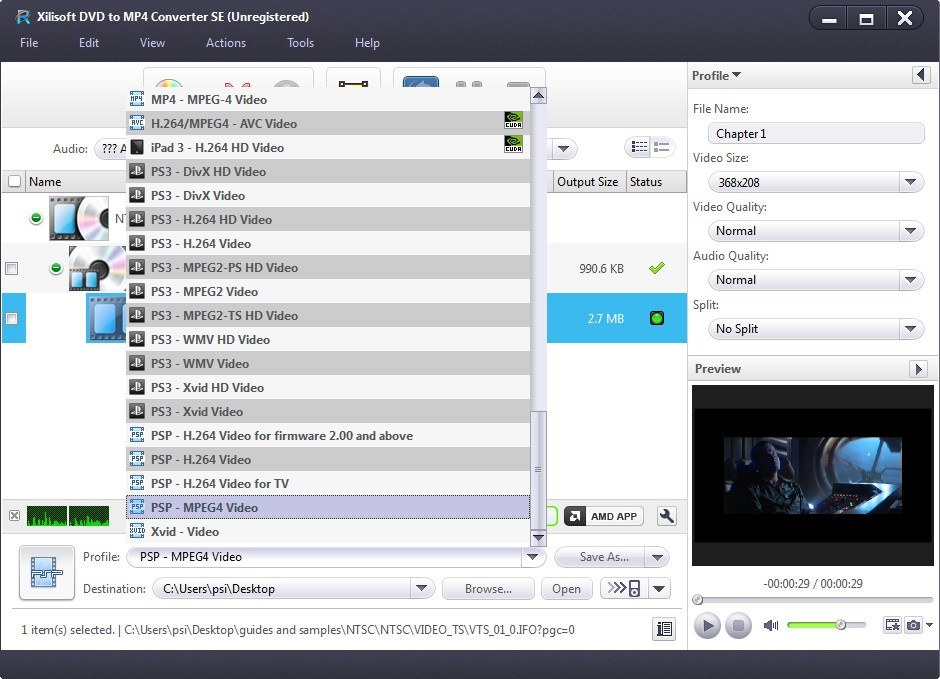Play the preview video
Screen dimensions: 940x679
pyautogui.click(x=707, y=626)
